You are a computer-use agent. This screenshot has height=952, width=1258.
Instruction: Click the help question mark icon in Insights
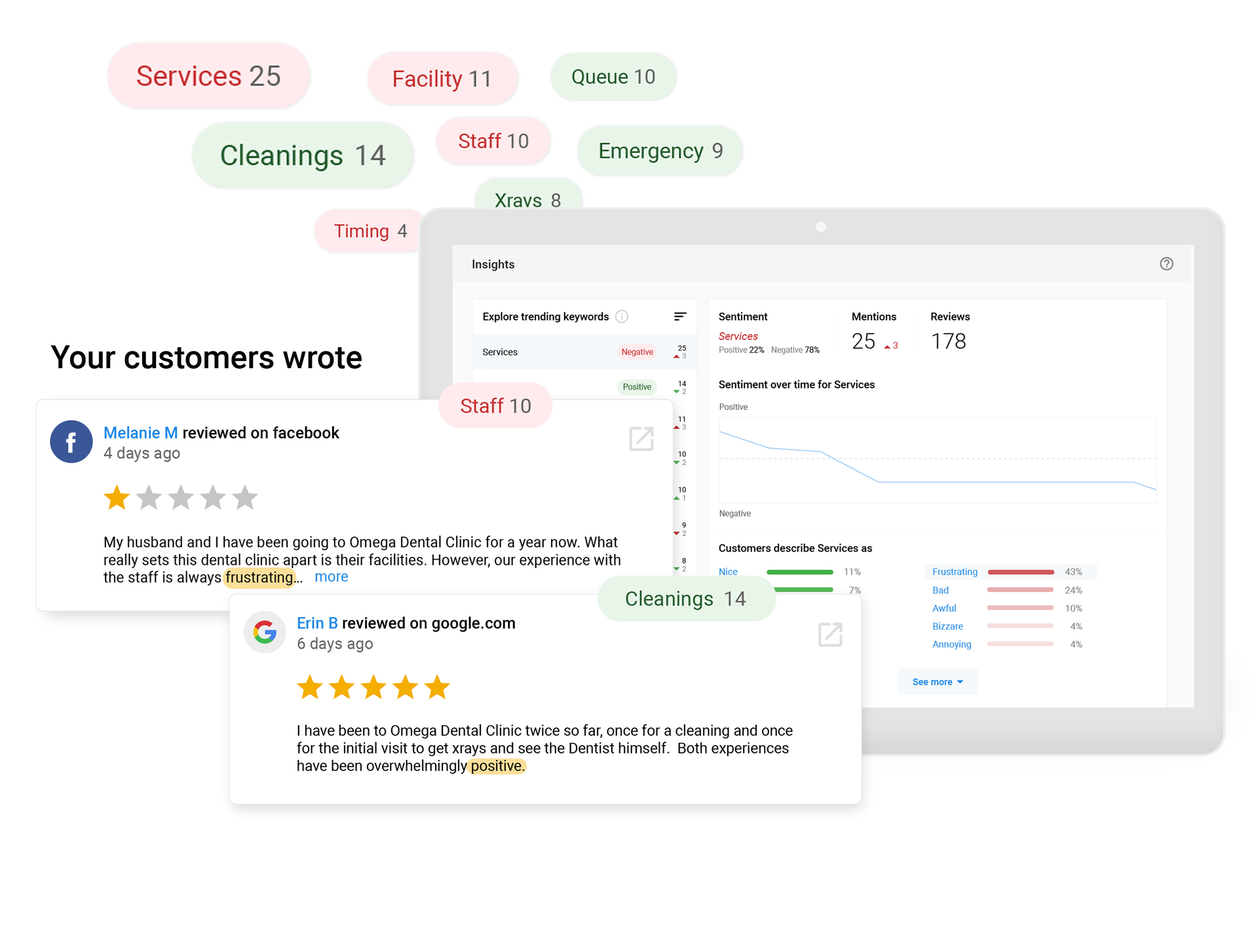tap(1166, 263)
